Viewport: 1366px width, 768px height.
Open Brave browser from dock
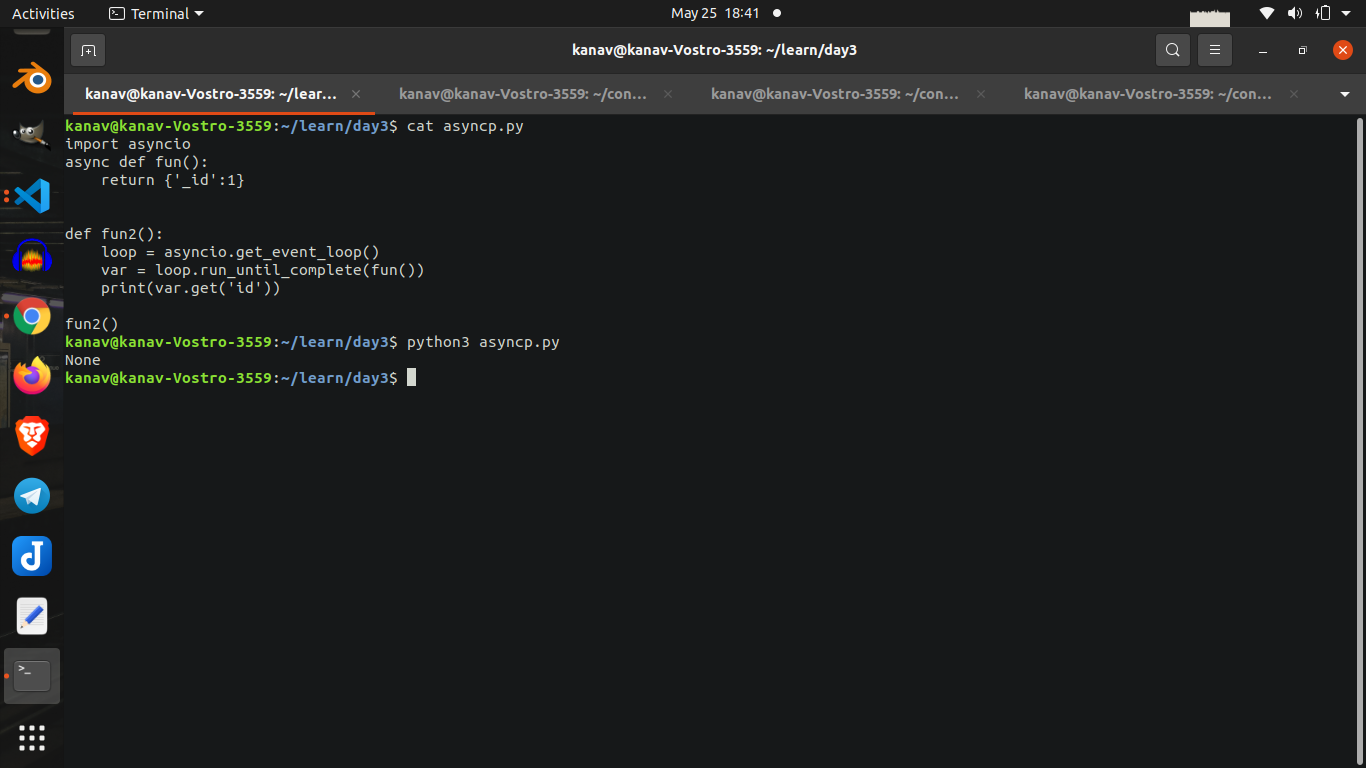pos(32,436)
